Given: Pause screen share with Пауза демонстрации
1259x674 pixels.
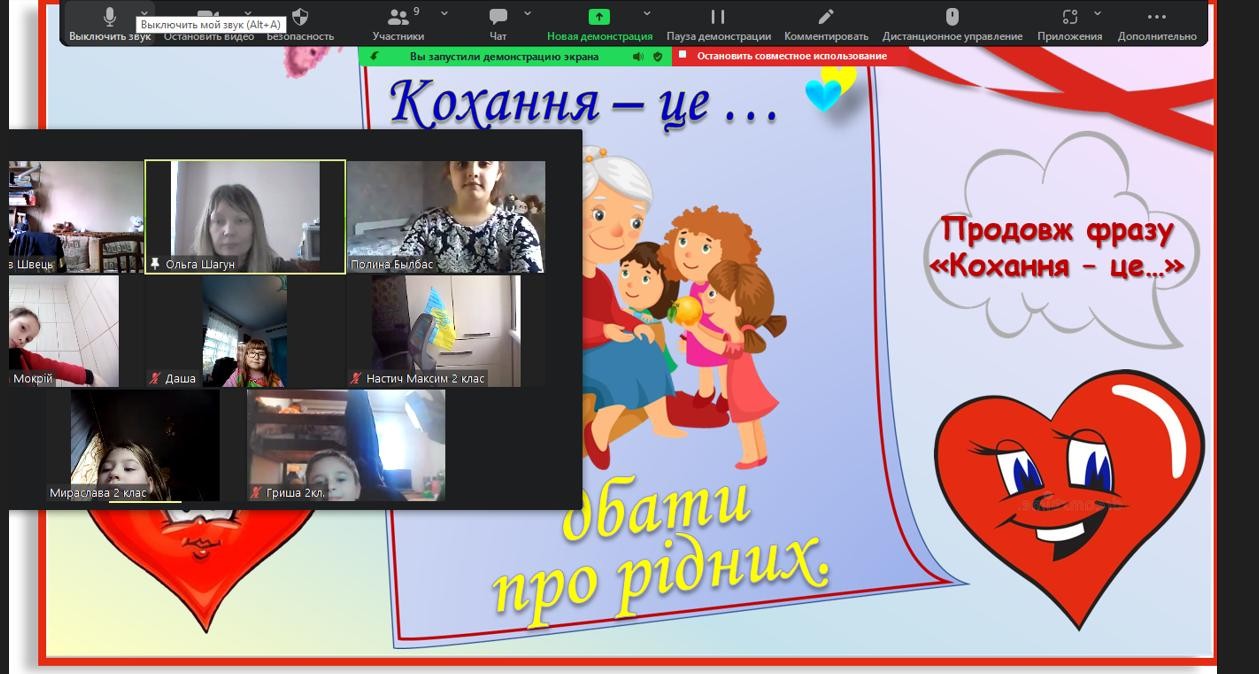Looking at the screenshot, I should [x=718, y=18].
